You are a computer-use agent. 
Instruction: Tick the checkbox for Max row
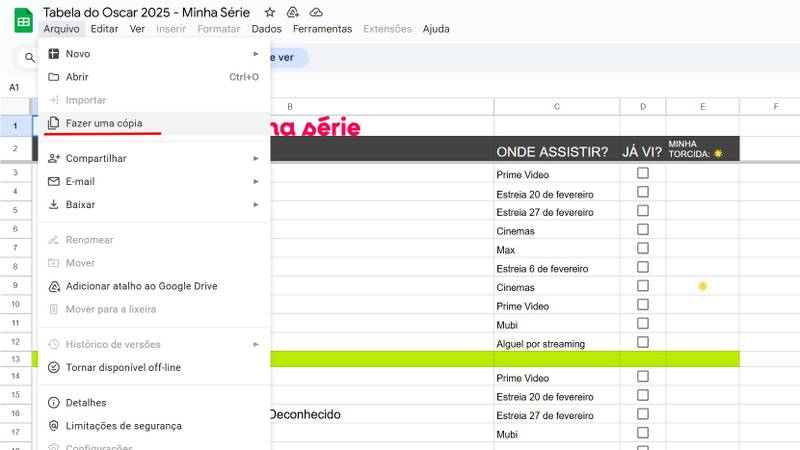643,248
